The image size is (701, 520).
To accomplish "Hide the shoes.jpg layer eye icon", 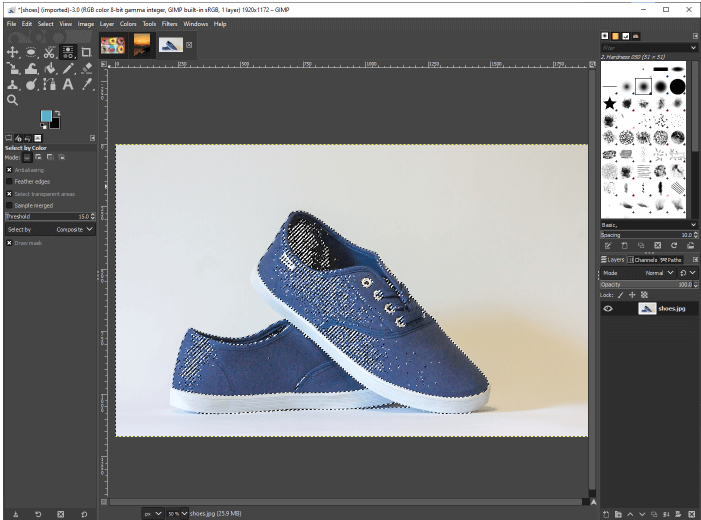I will [608, 309].
